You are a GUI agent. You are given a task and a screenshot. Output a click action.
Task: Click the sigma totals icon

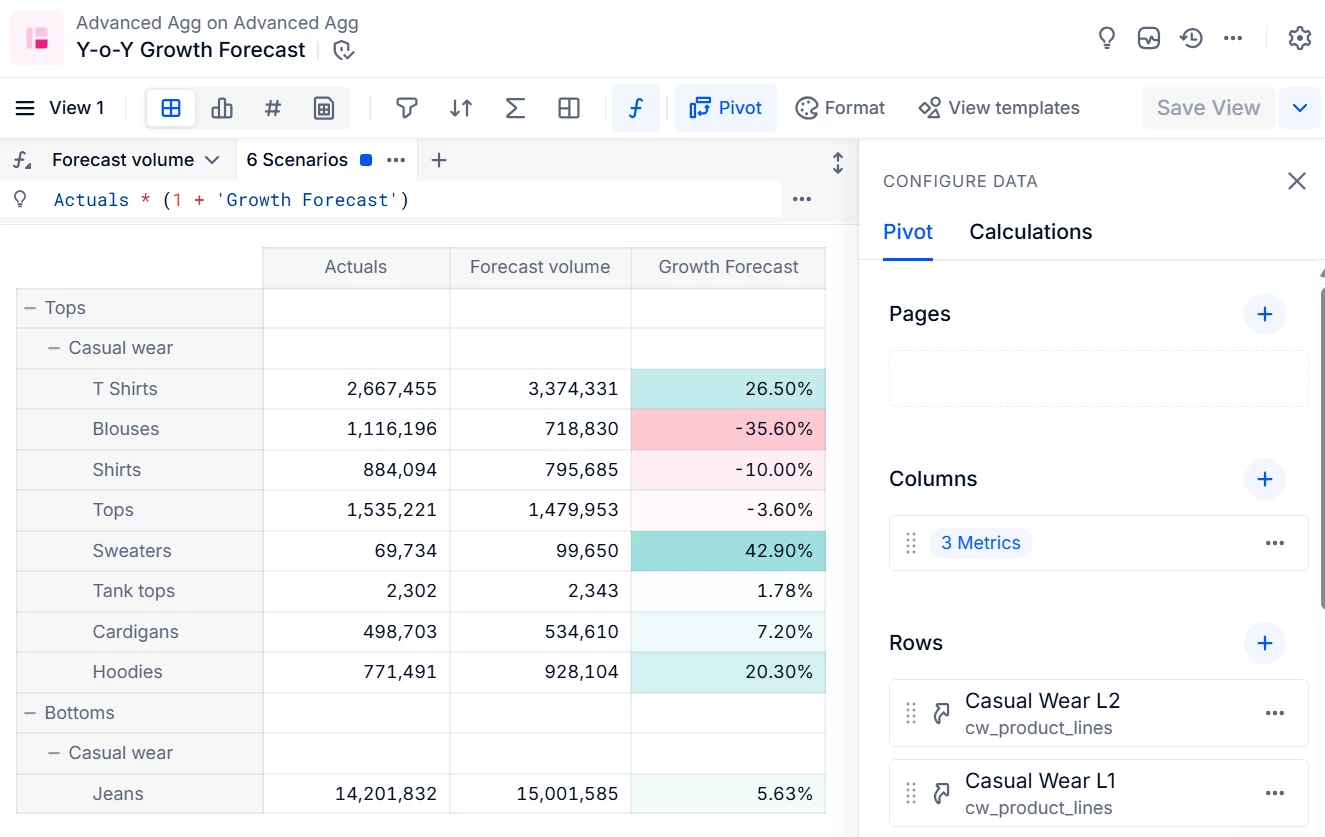click(x=515, y=108)
